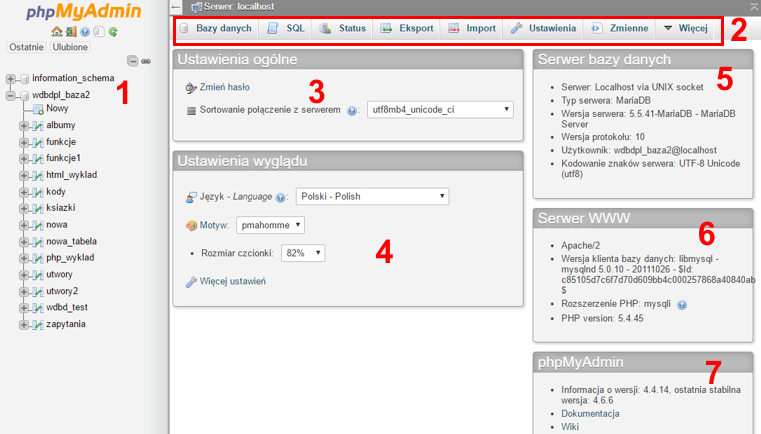Click the table icon next to zapytania
This screenshot has height=434, width=761.
click(38, 325)
